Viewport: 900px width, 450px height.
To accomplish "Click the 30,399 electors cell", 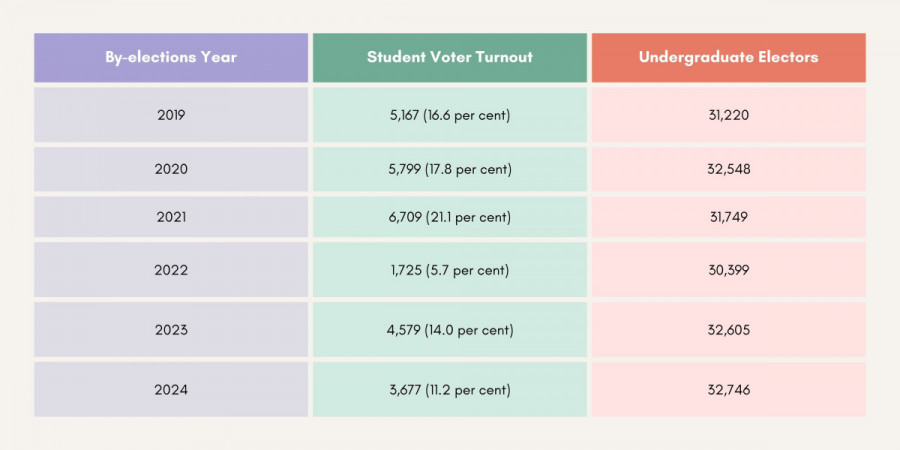I will (x=728, y=270).
